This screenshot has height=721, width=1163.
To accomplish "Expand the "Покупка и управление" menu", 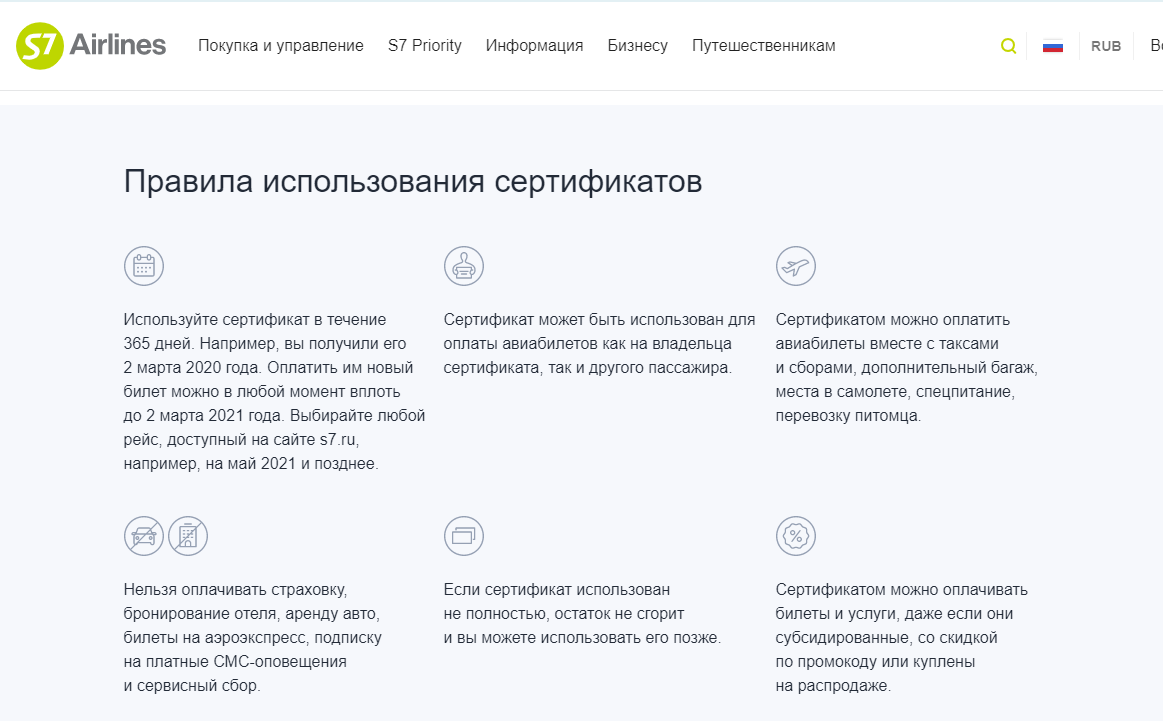I will (281, 46).
